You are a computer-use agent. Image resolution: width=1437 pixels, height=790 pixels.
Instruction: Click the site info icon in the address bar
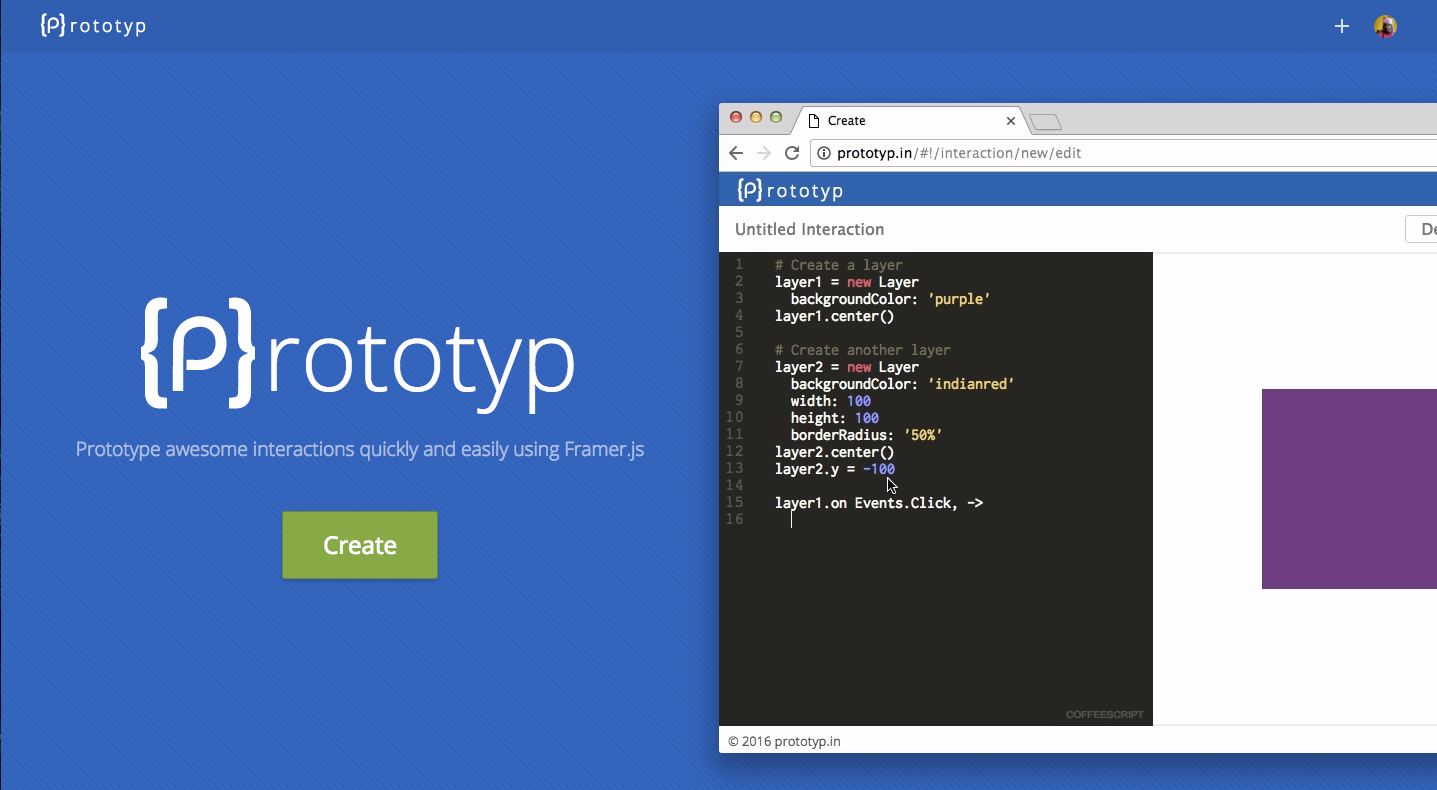coord(824,153)
